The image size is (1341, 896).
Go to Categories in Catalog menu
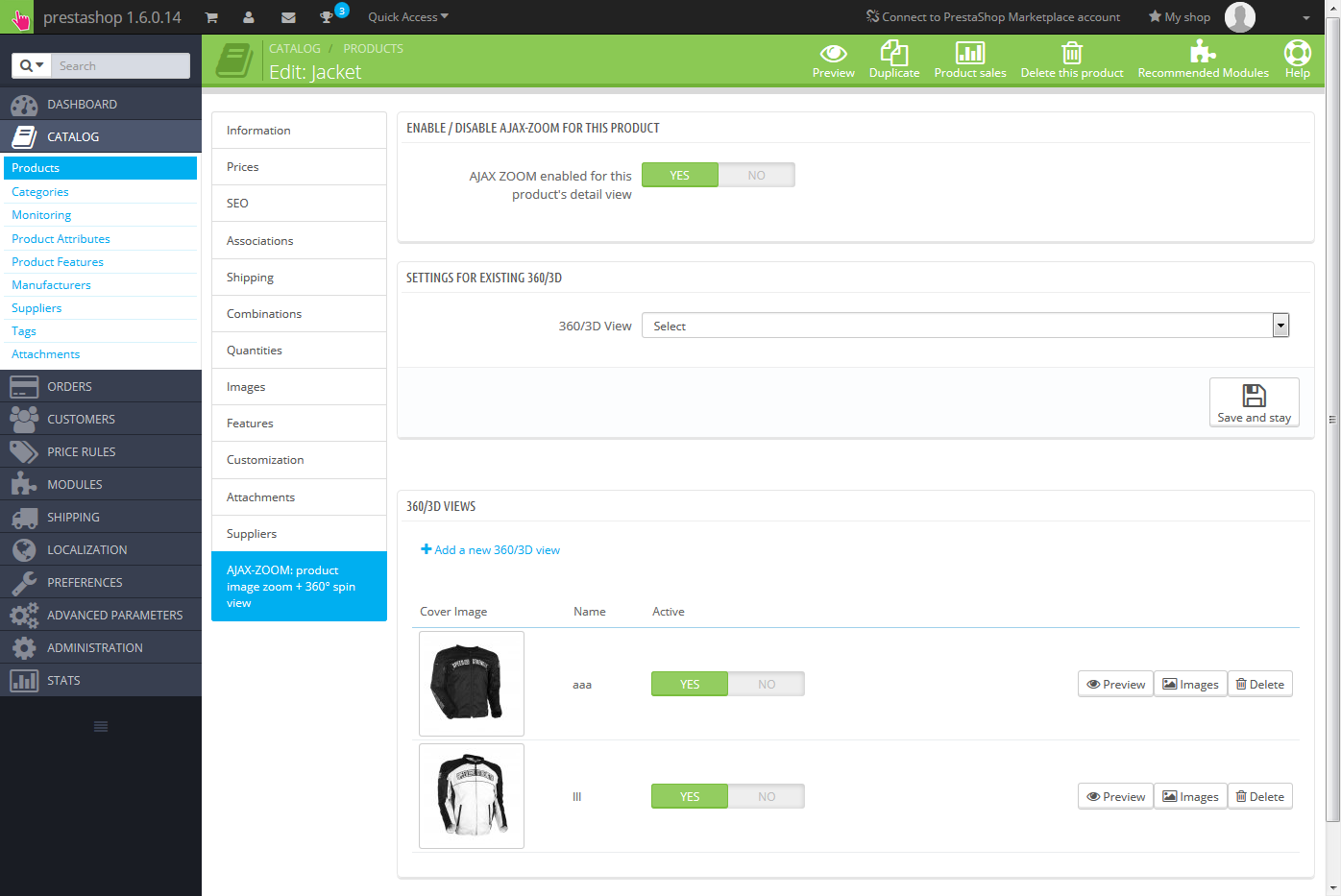tap(40, 192)
